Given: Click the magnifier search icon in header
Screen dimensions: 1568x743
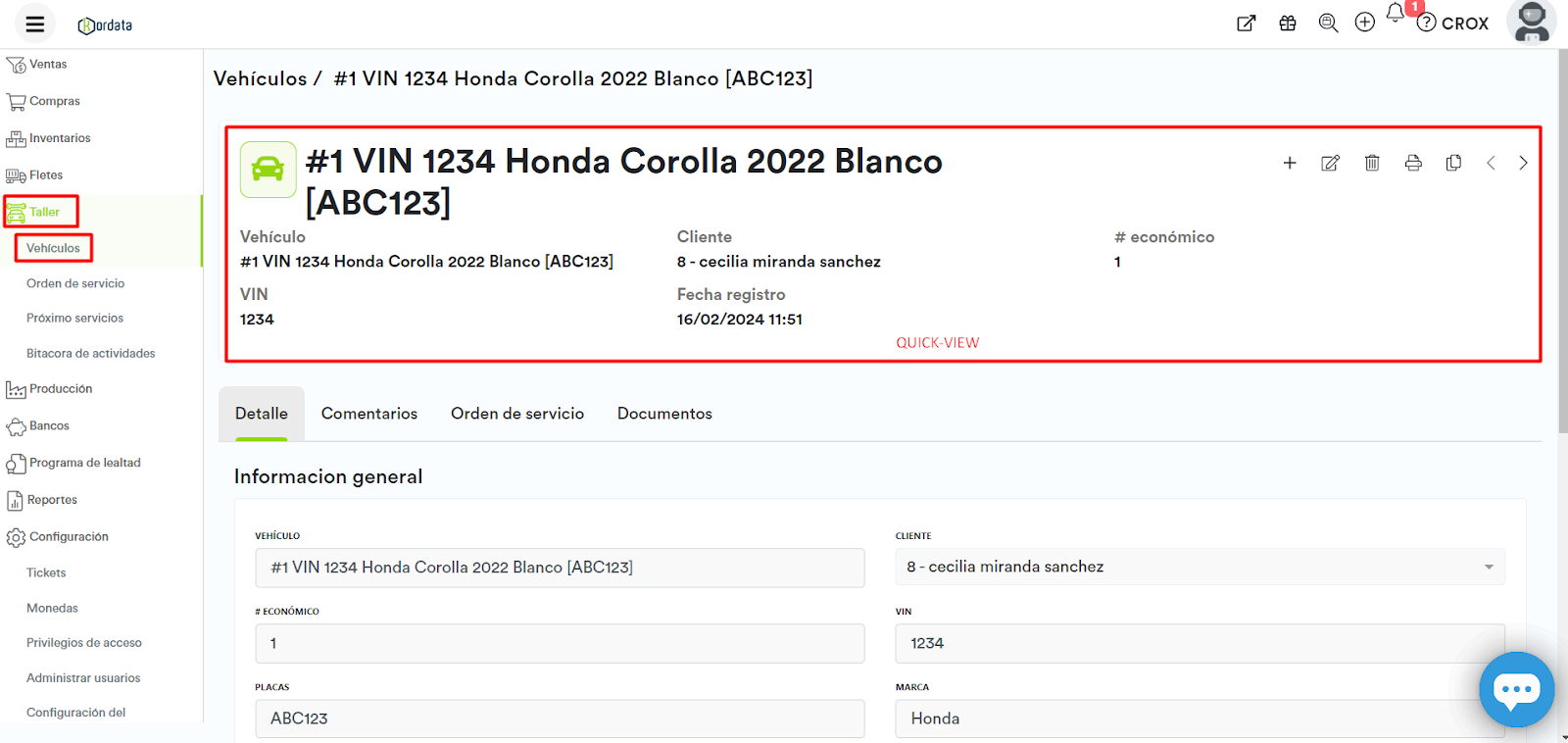Looking at the screenshot, I should click(1328, 24).
